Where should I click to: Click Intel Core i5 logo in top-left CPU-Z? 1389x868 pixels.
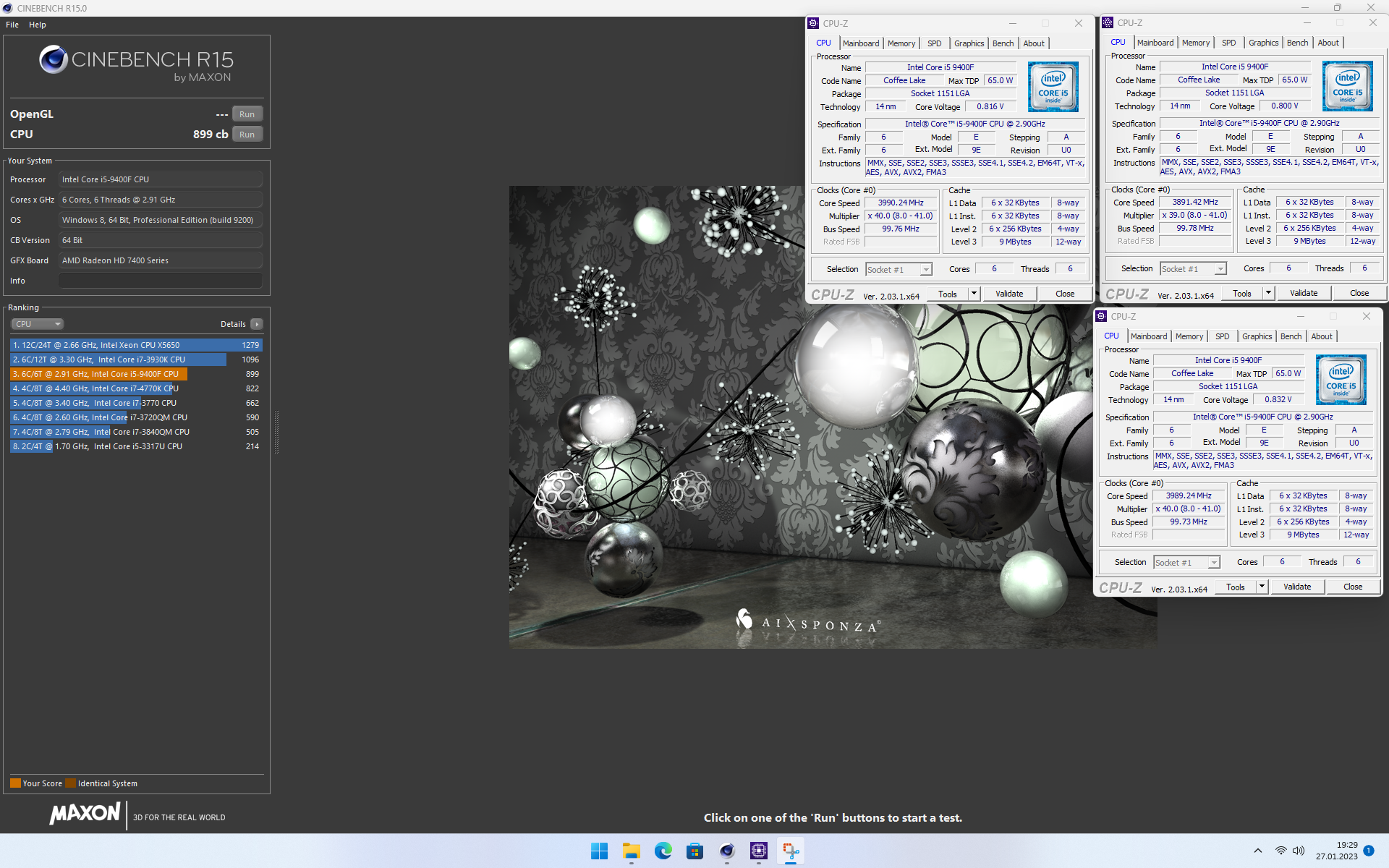[x=1053, y=87]
